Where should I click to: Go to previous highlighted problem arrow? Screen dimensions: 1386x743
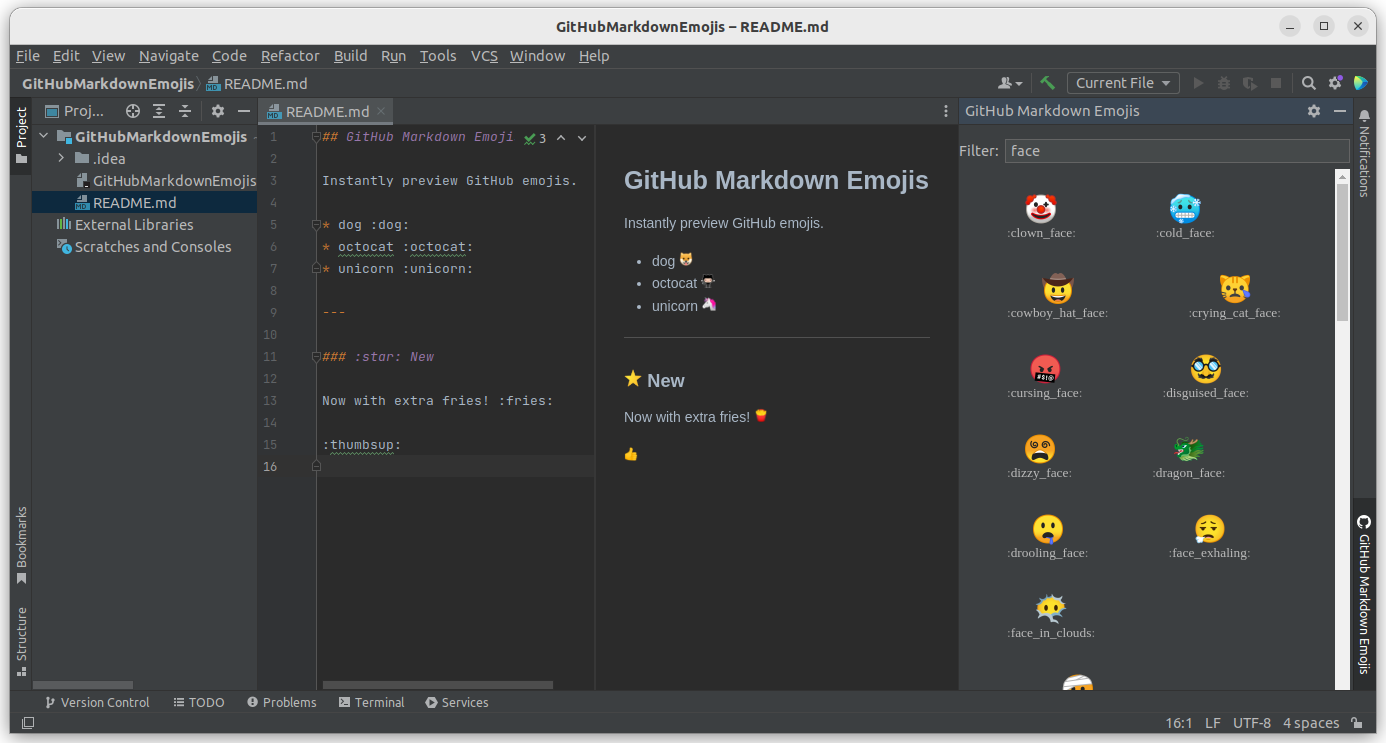point(561,138)
